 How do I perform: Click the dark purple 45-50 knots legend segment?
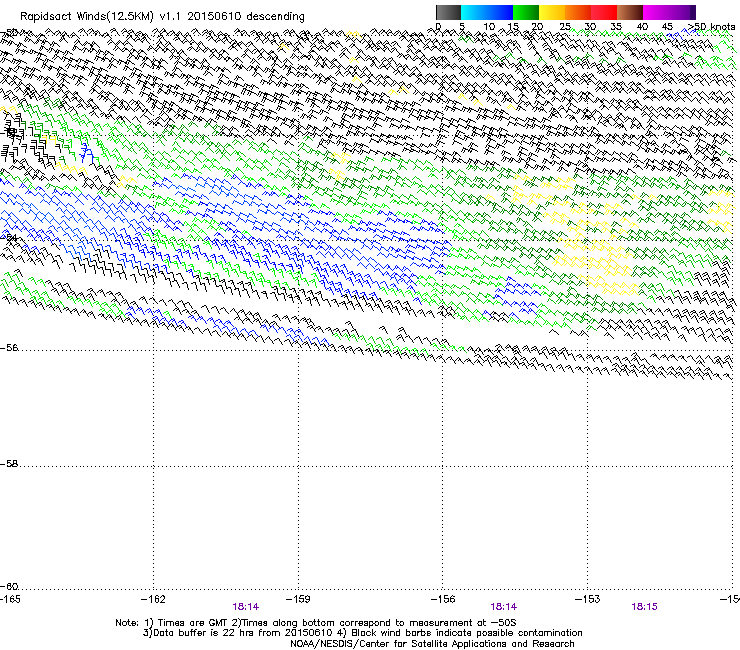(682, 12)
